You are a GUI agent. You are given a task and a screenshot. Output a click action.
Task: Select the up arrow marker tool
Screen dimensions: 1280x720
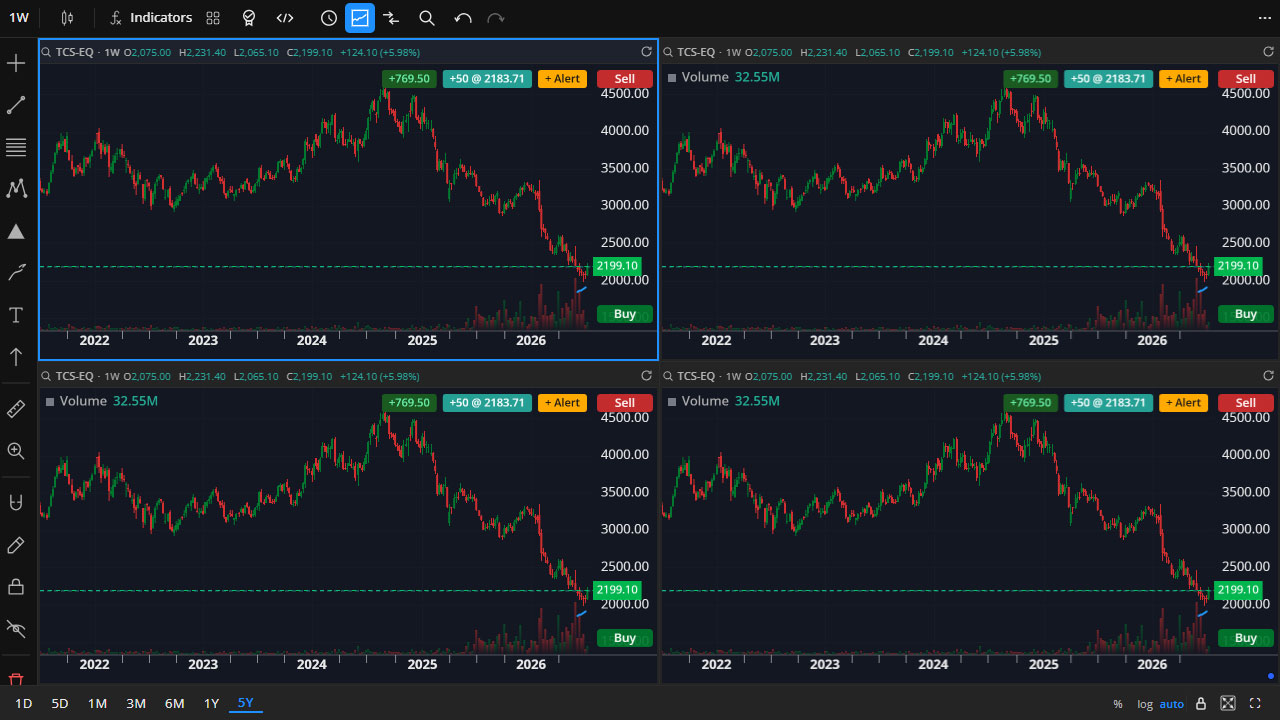(16, 356)
